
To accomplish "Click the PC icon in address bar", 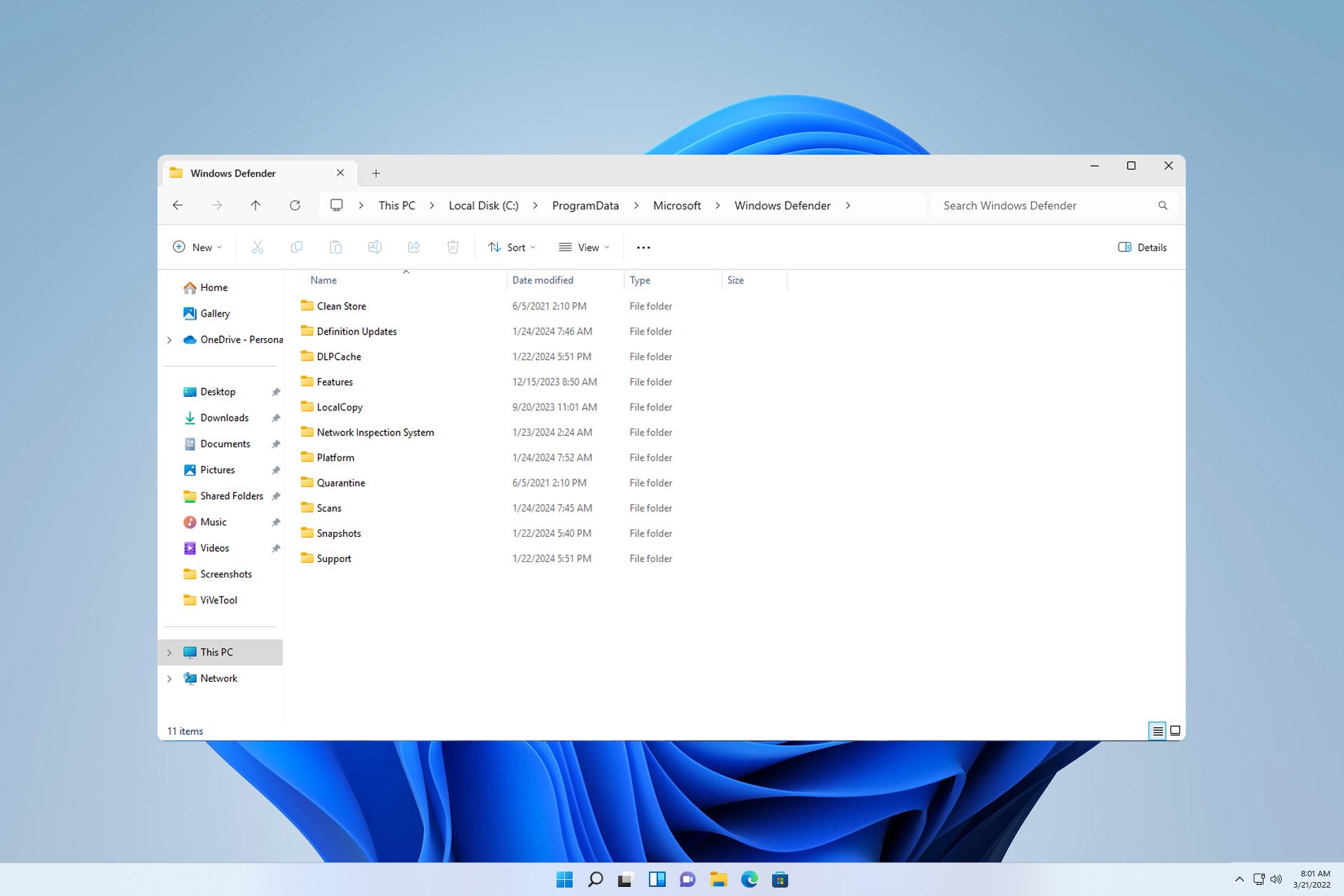I will (337, 205).
